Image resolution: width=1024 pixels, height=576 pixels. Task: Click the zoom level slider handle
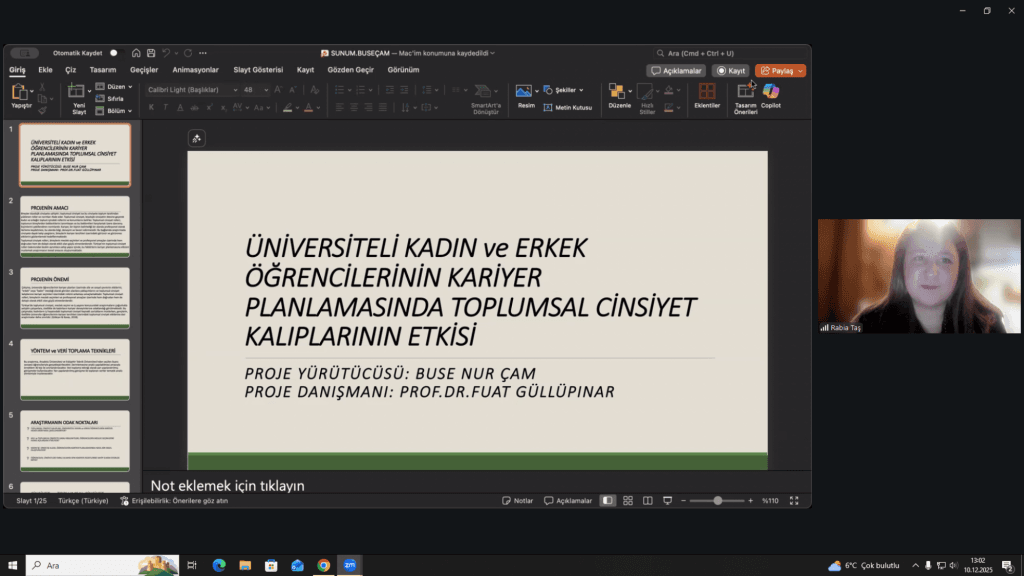(717, 500)
